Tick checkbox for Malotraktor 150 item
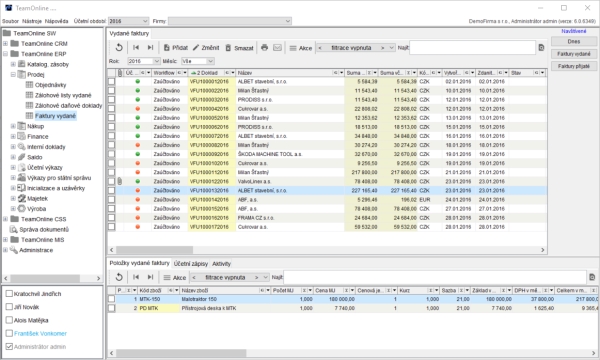The width and height of the screenshot is (600, 360). click(x=111, y=299)
